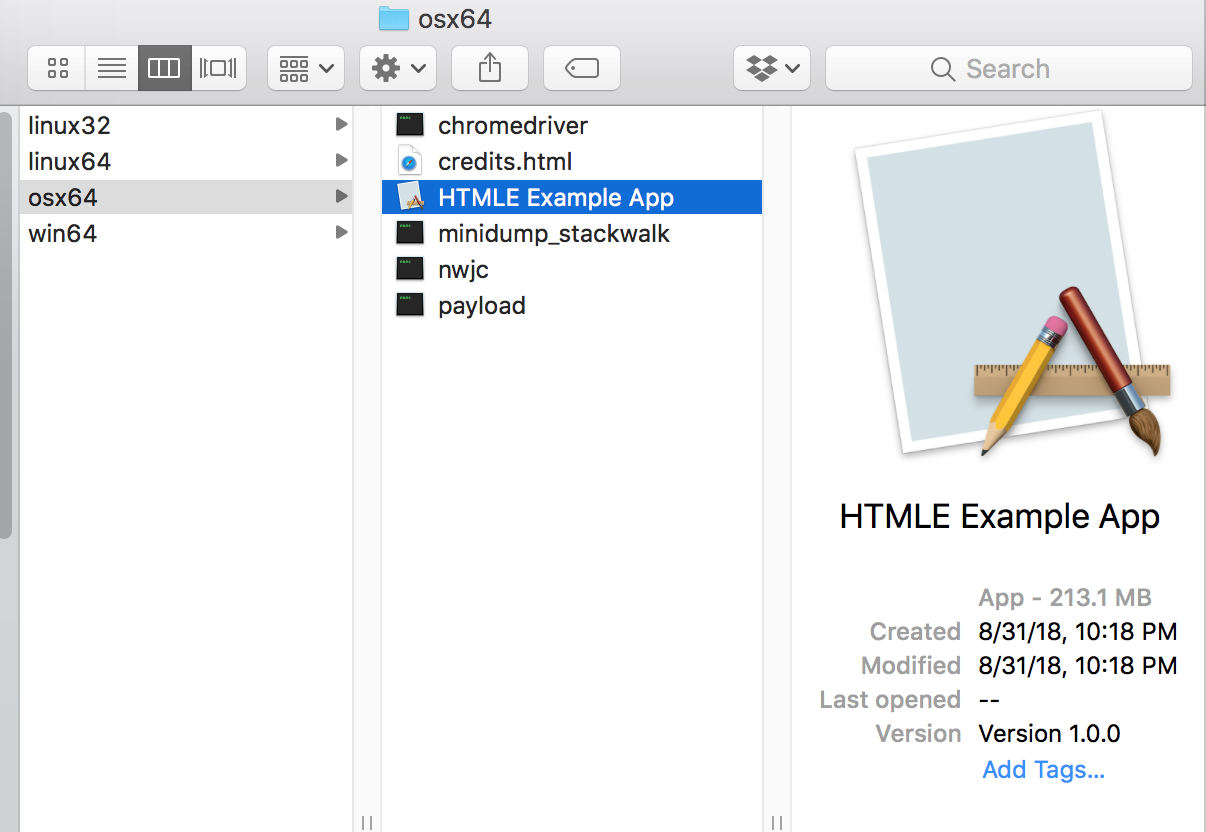1206x832 pixels.
Task: Click the chromedriver executable icon
Action: tap(410, 125)
